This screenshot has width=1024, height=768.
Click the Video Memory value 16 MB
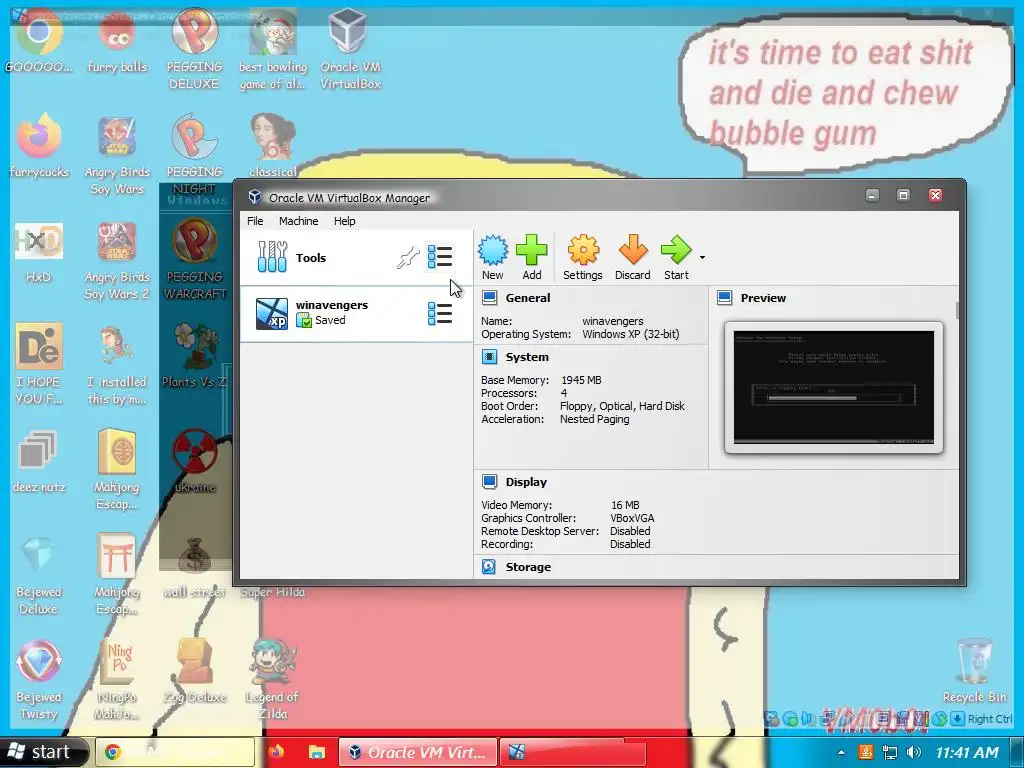(625, 505)
